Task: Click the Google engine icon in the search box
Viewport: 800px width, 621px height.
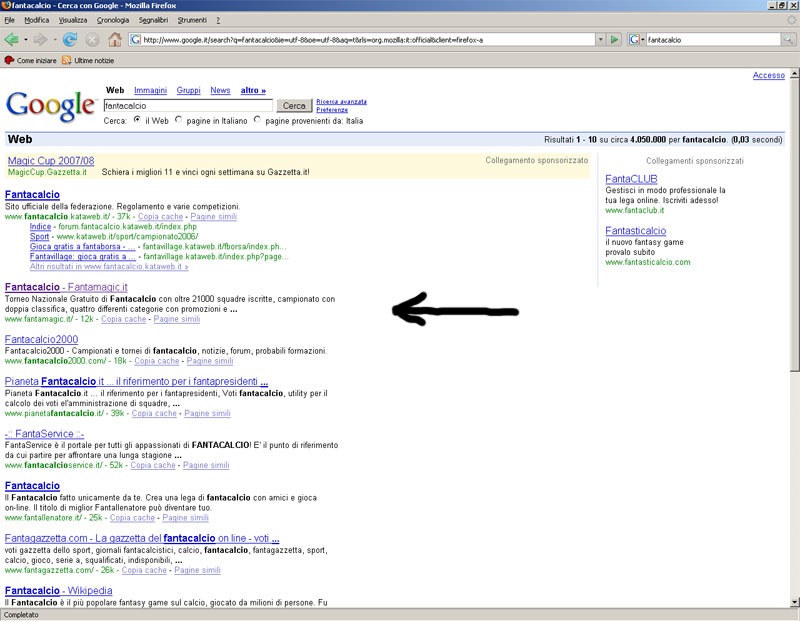Action: coord(634,39)
